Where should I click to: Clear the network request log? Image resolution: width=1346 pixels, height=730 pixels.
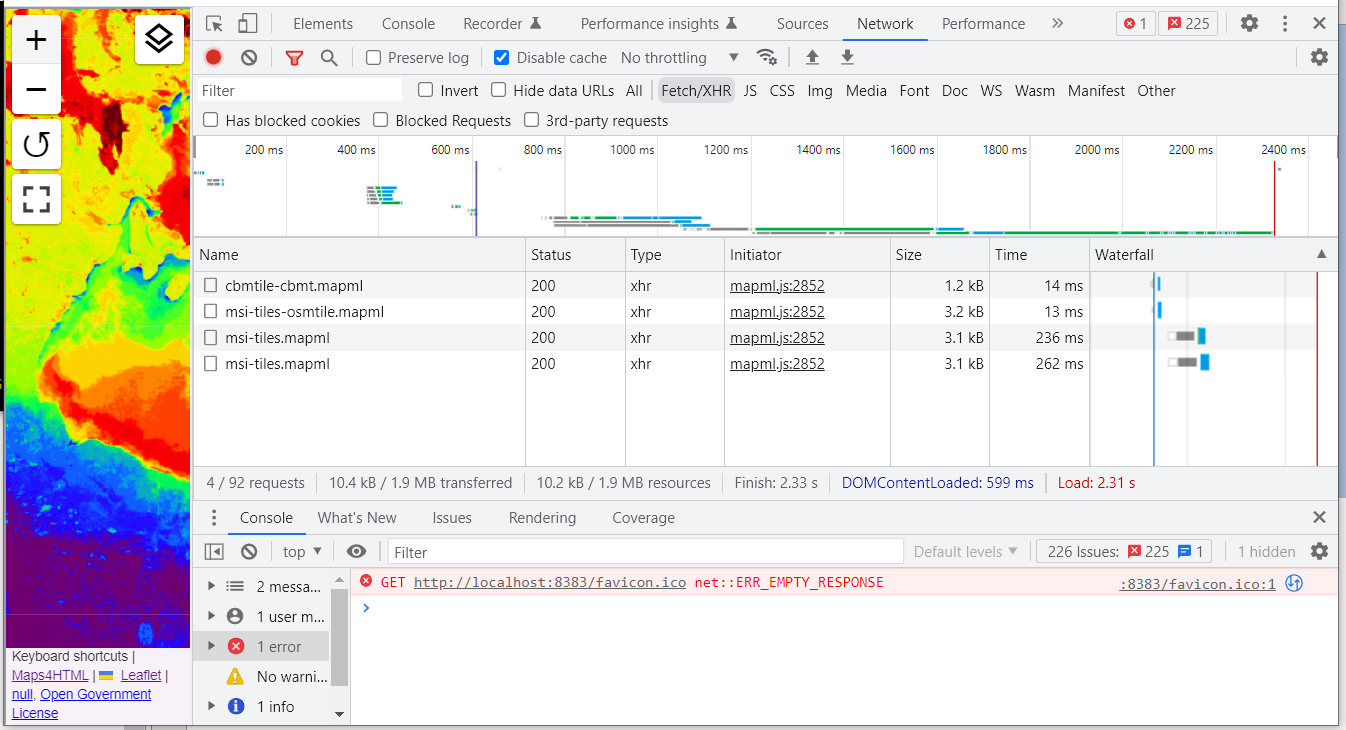point(248,57)
